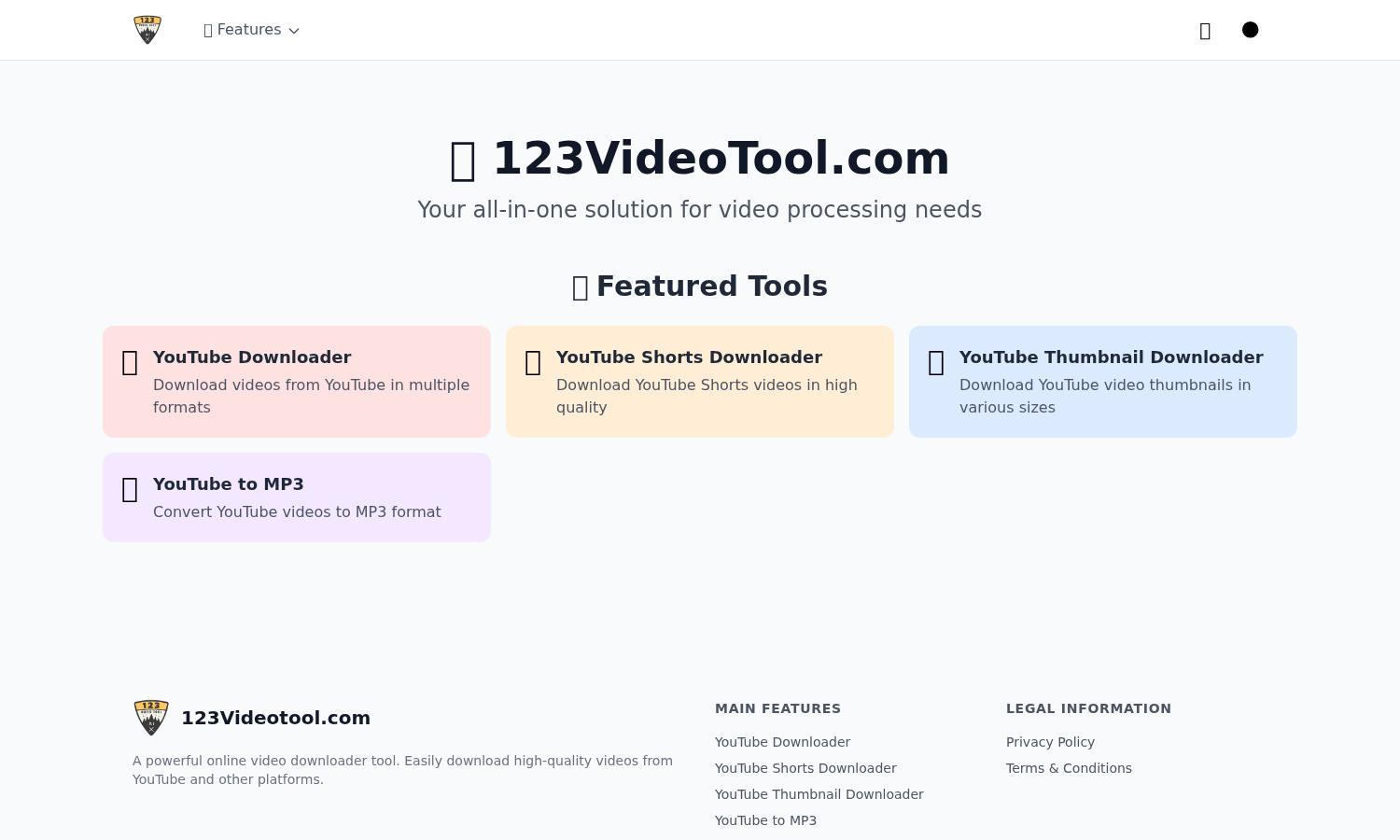Click 'Convert YouTube videos to MP3 format' text
This screenshot has width=1400, height=840.
pos(297,511)
